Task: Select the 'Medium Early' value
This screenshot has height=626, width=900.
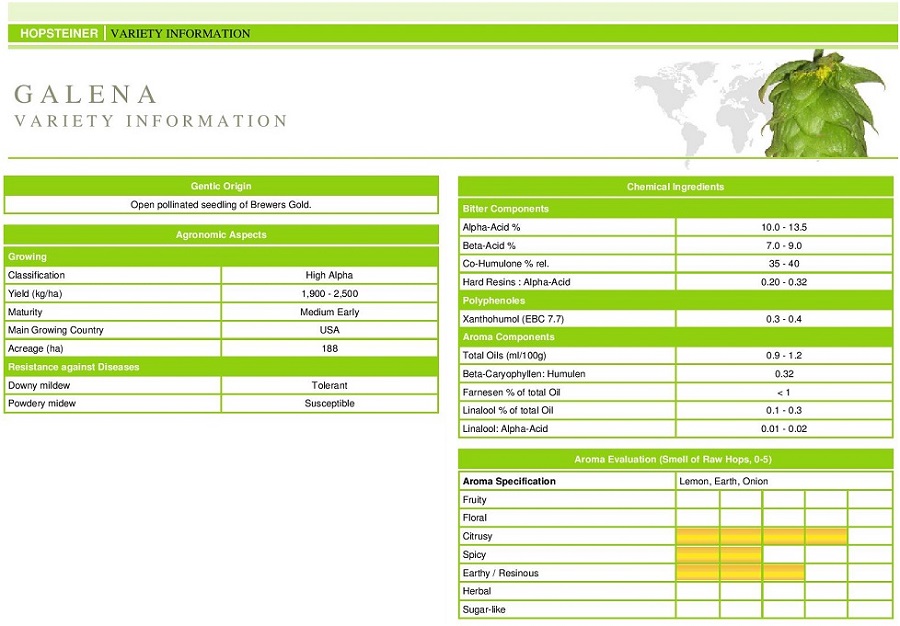Action: point(329,312)
